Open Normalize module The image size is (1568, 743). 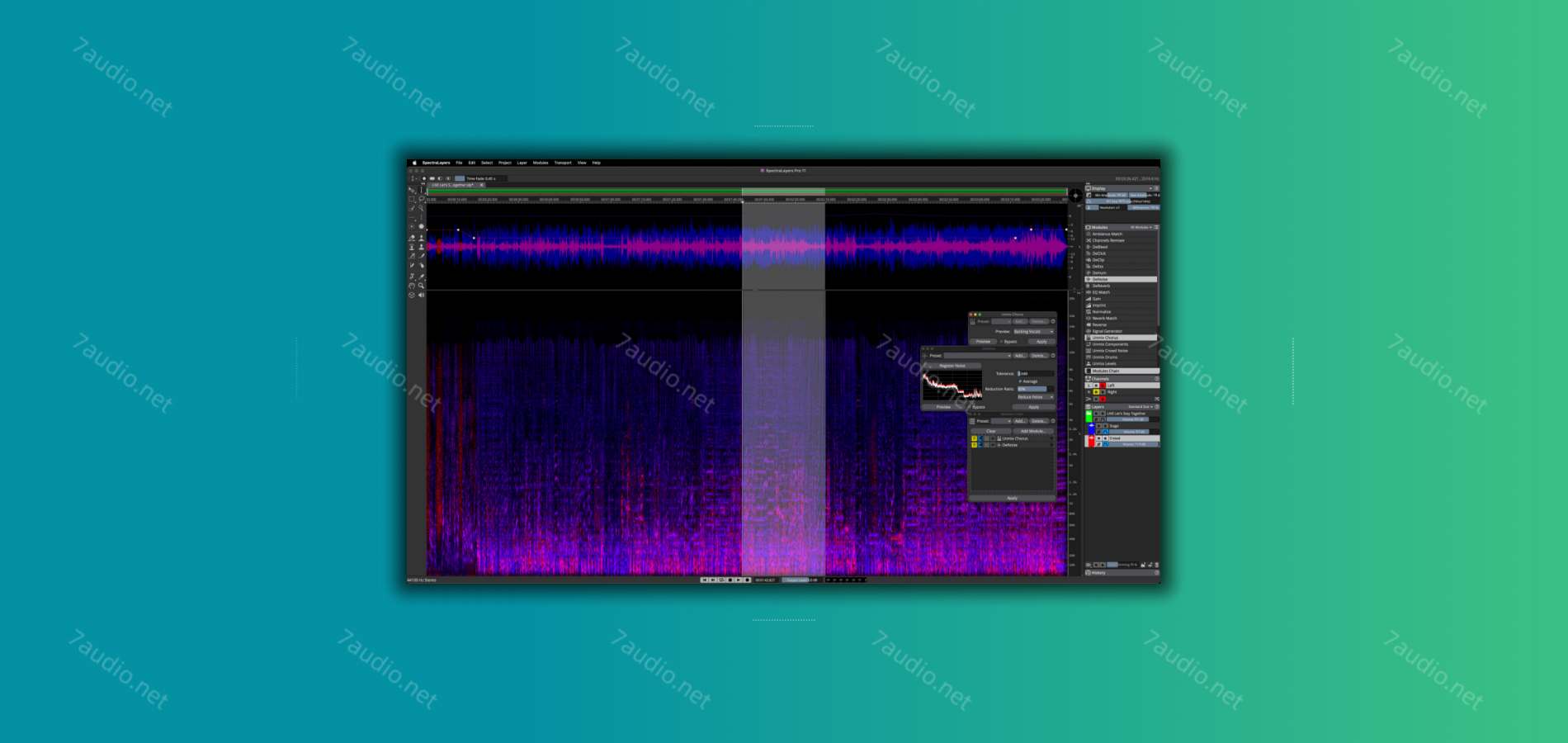(x=1121, y=312)
